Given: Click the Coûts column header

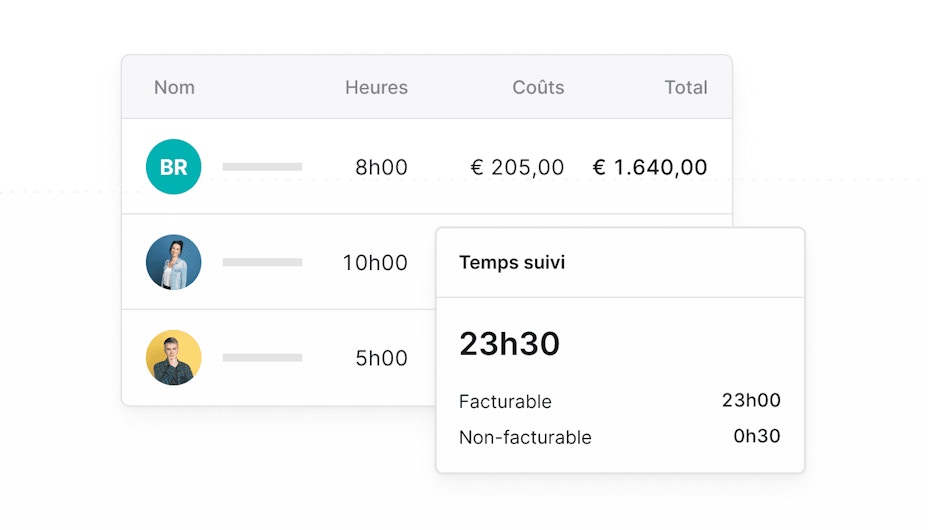Looking at the screenshot, I should click(x=538, y=88).
